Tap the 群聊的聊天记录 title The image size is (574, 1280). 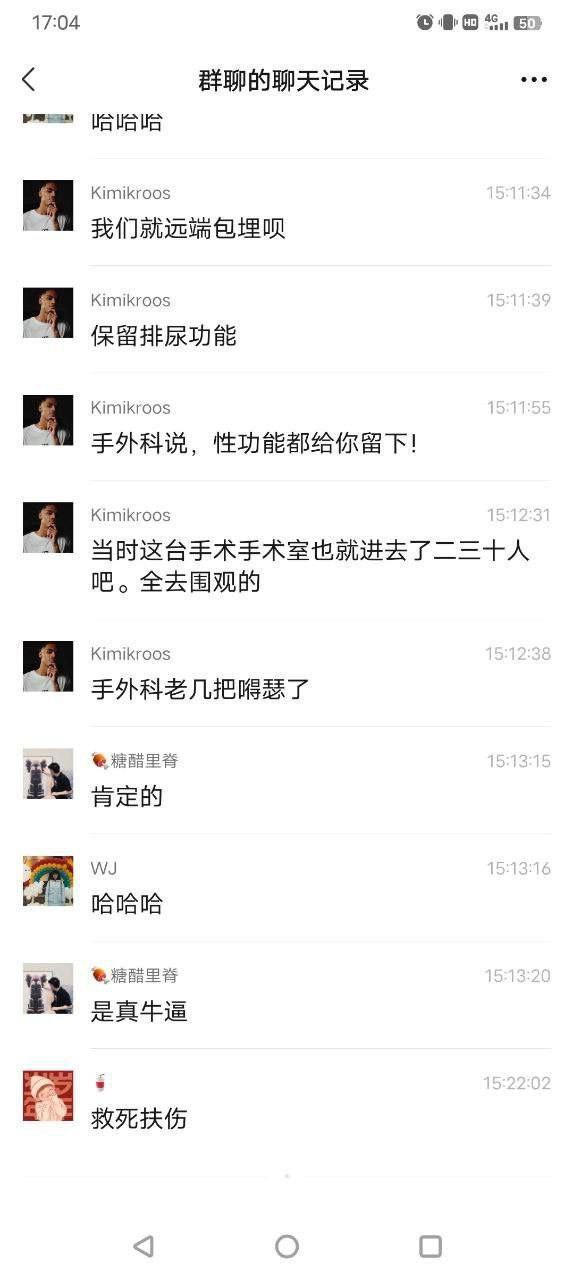[x=284, y=80]
